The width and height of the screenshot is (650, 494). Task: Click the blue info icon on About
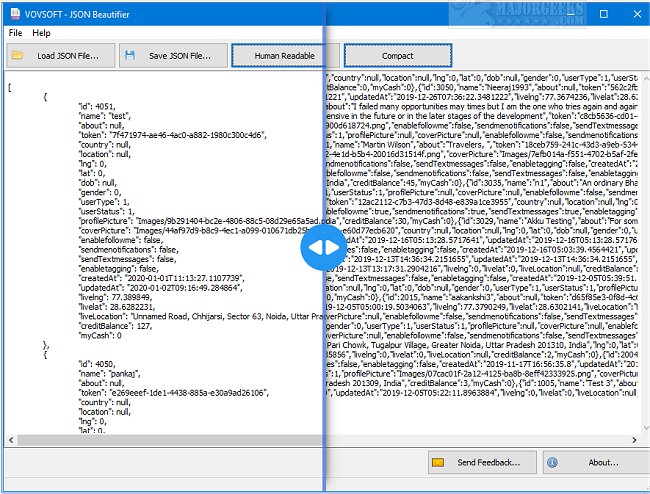(x=551, y=463)
